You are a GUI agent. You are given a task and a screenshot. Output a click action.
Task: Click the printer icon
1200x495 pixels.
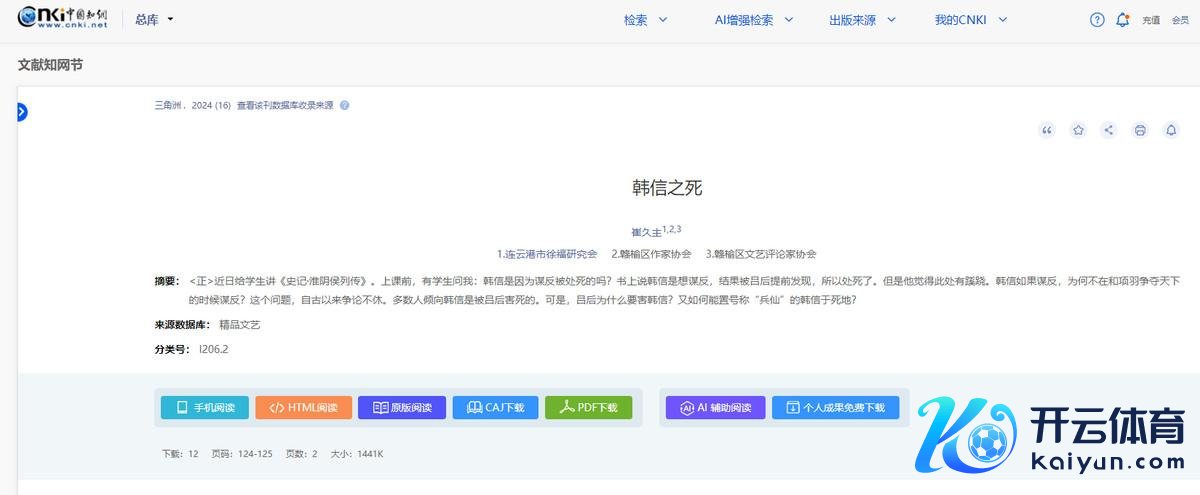tap(1140, 130)
